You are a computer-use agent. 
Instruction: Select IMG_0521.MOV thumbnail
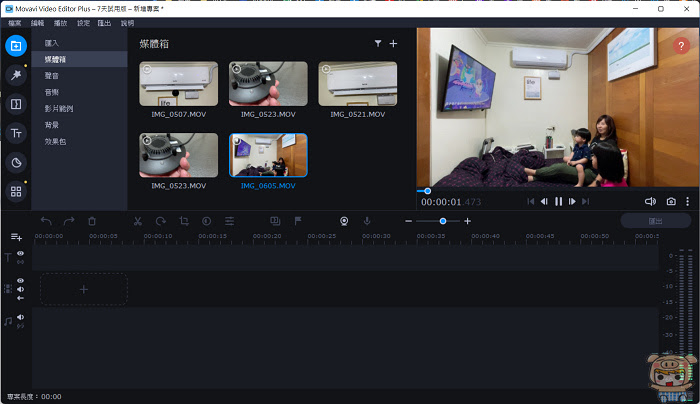358,84
